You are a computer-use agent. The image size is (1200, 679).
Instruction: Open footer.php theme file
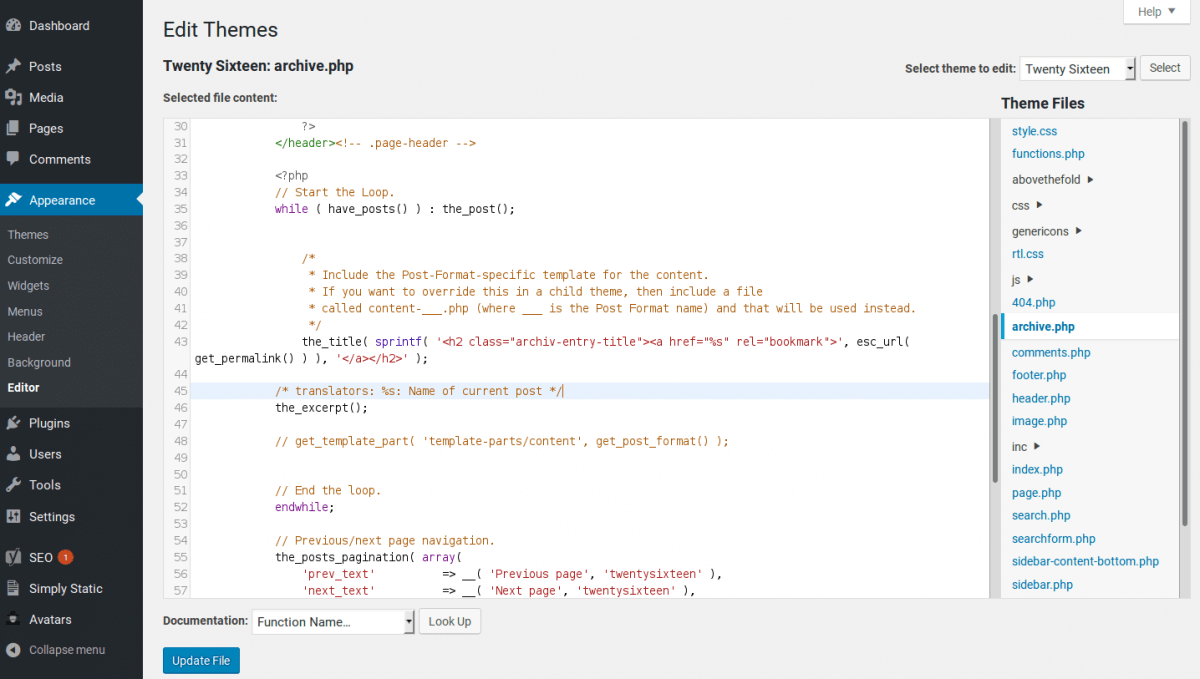1039,375
